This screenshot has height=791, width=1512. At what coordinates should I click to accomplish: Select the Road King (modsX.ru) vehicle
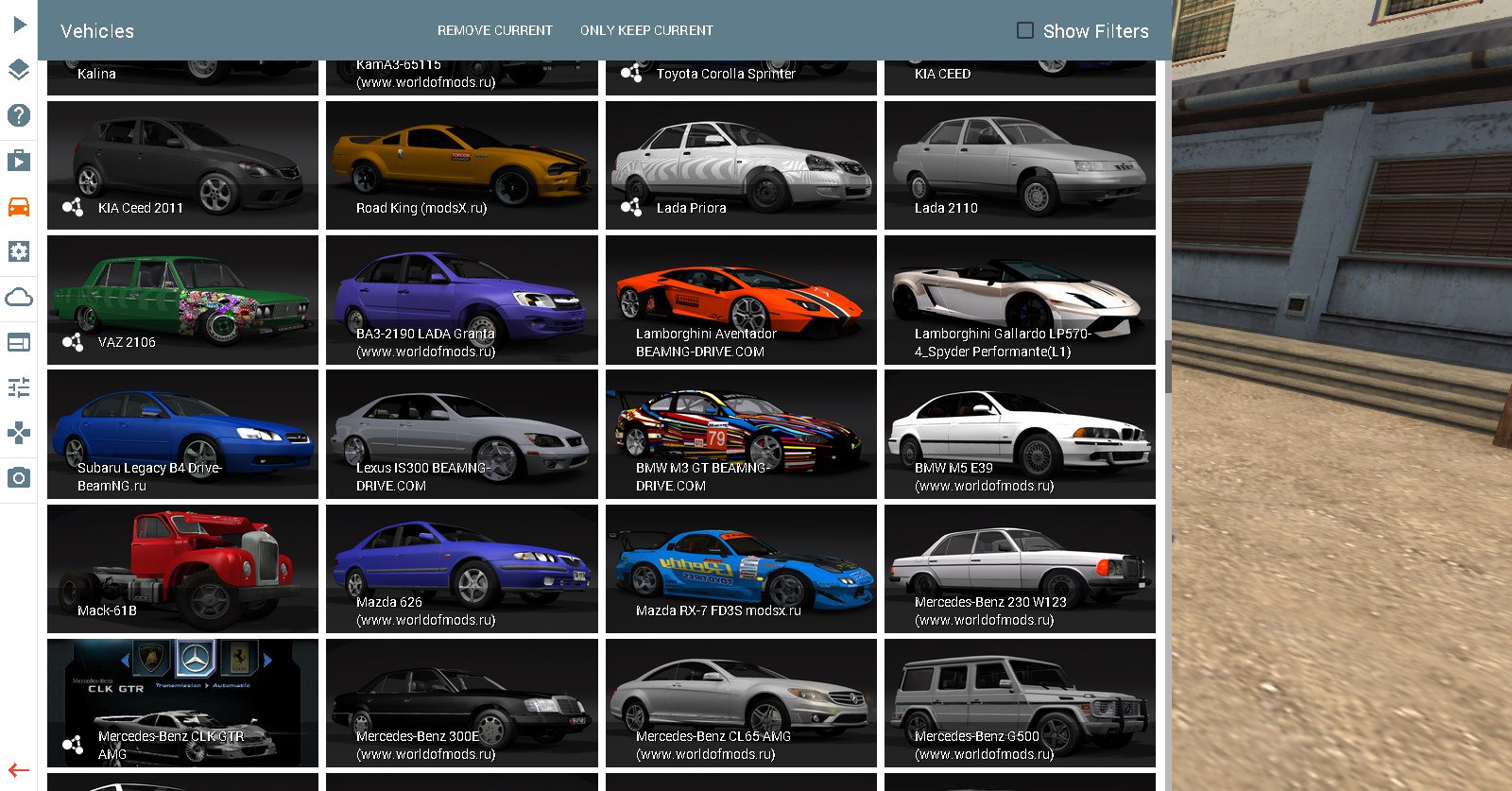(x=462, y=165)
